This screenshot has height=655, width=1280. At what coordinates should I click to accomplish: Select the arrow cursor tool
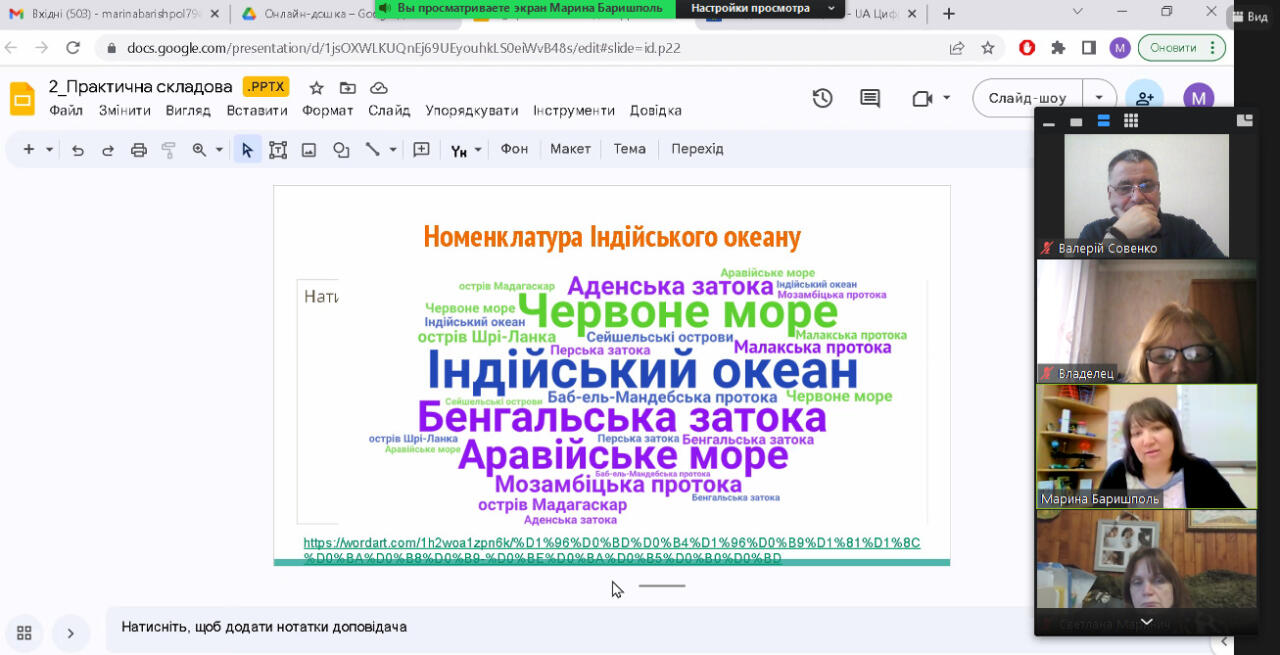(247, 150)
